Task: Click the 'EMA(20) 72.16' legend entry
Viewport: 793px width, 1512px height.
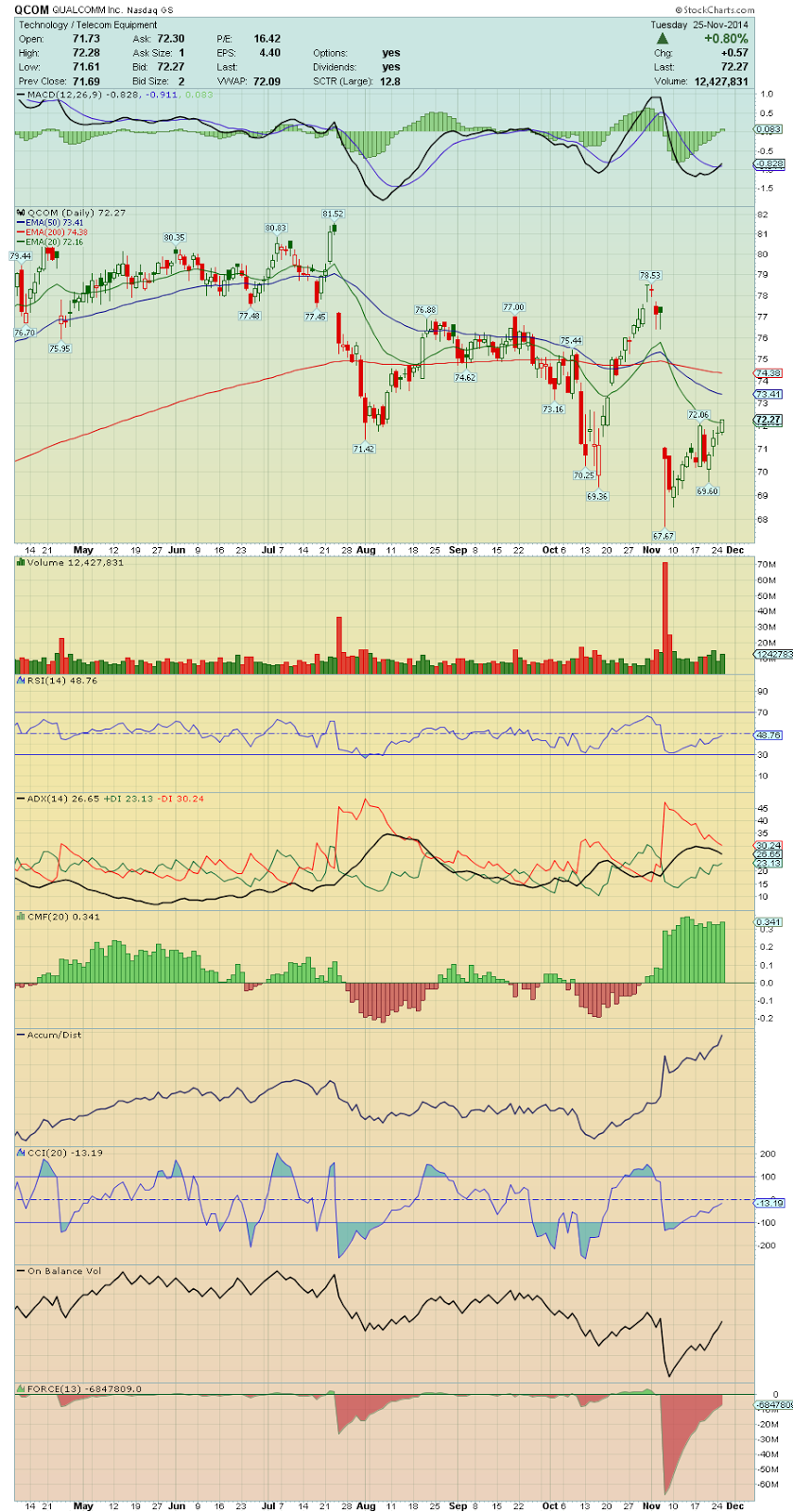Action: coord(55,242)
